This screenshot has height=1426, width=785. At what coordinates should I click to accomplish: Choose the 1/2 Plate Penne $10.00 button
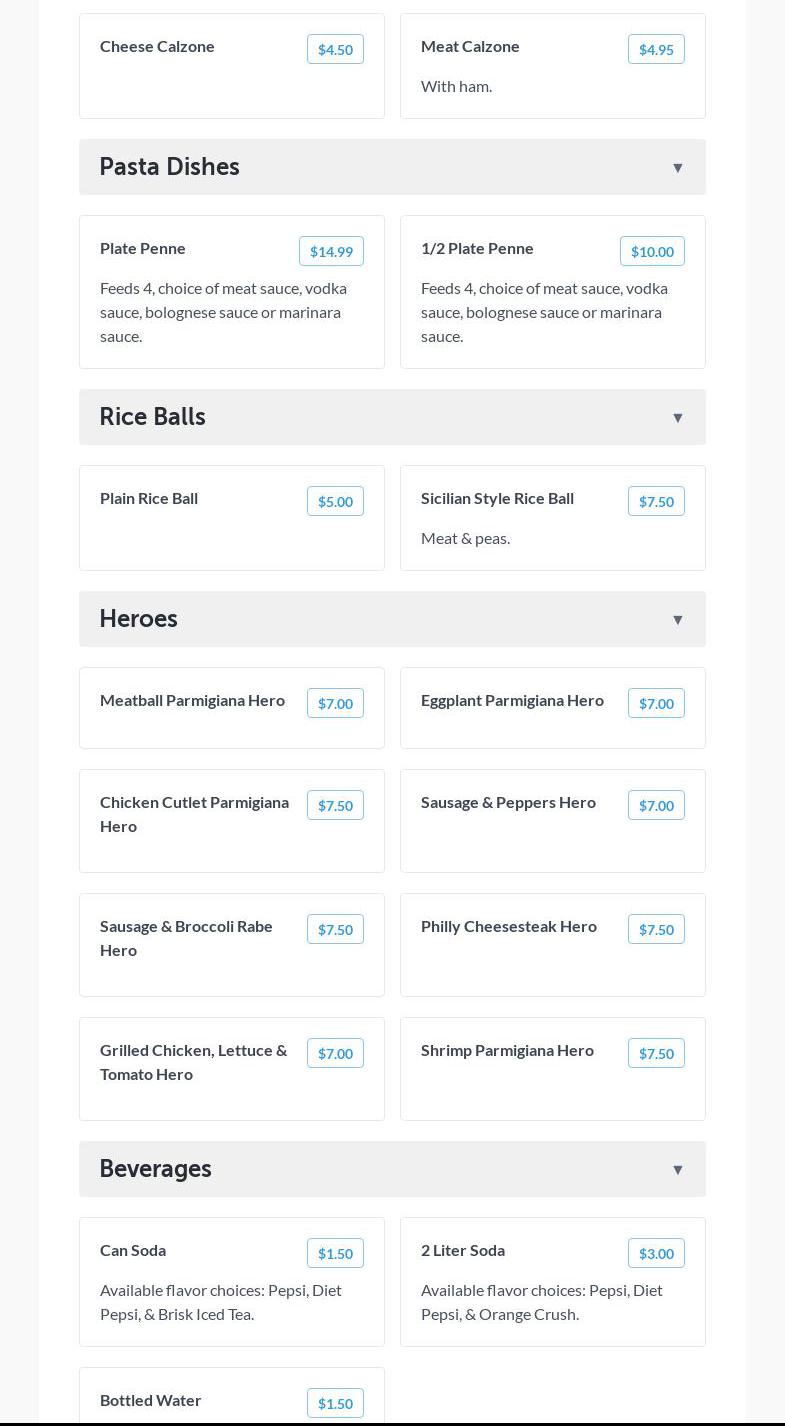click(x=652, y=251)
